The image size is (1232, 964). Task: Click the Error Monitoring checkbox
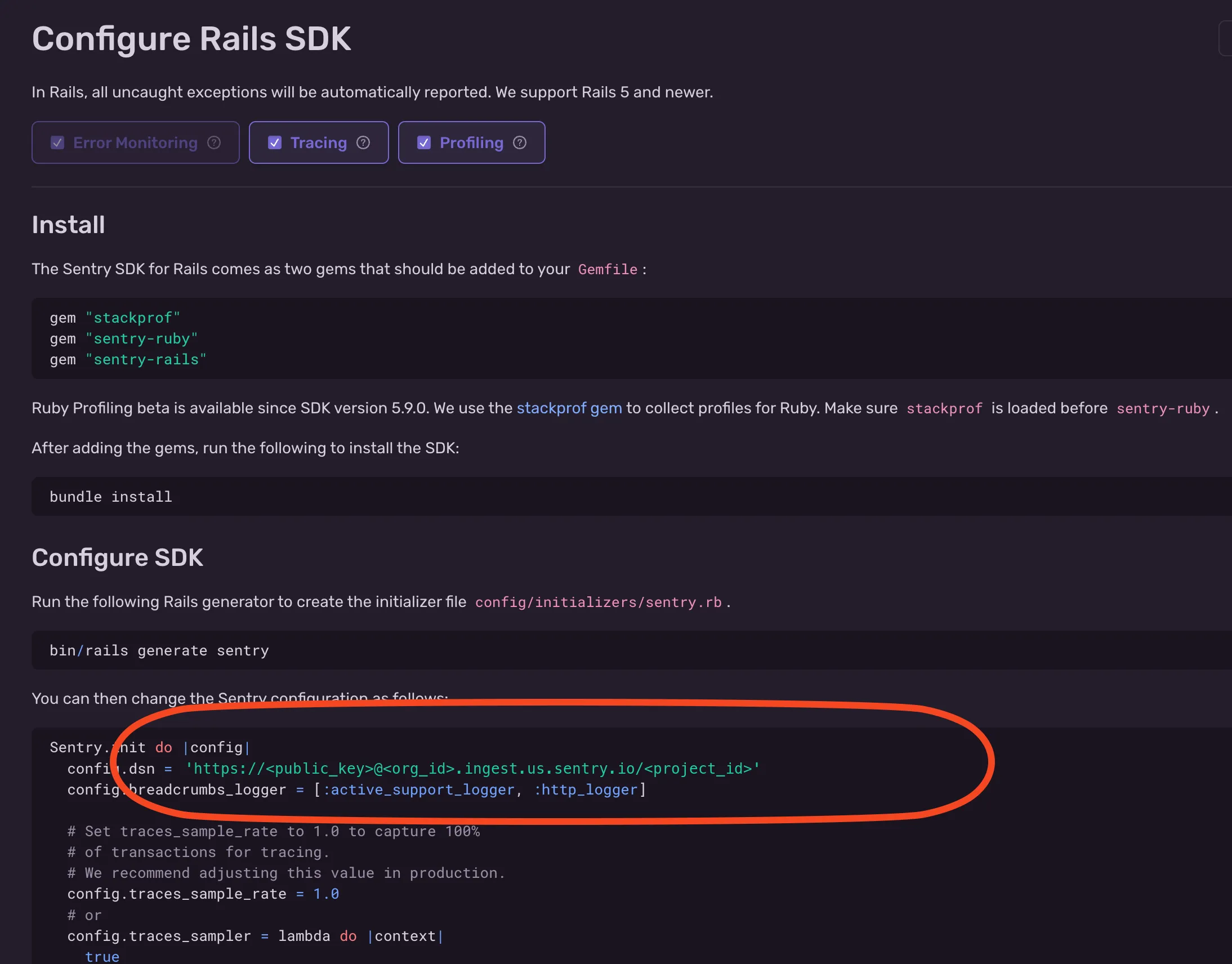[57, 143]
